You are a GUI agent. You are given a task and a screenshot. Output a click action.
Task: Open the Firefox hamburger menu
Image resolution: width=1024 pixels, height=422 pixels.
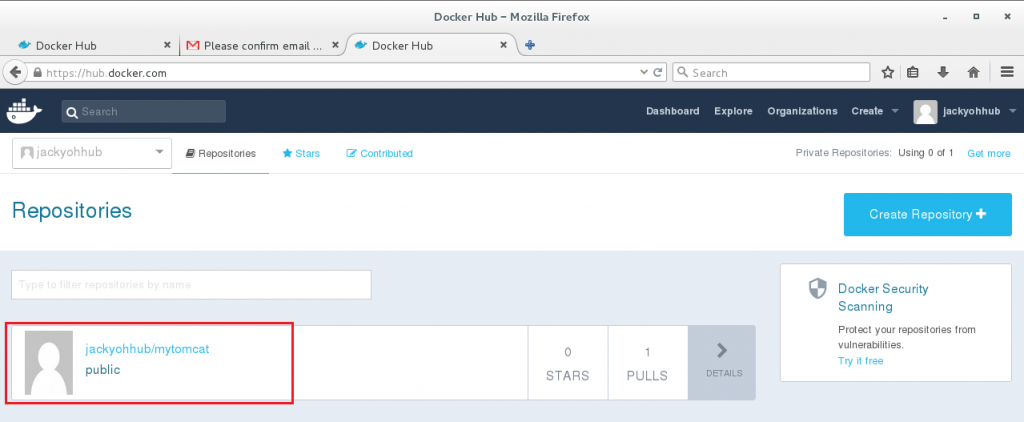[x=1006, y=73]
